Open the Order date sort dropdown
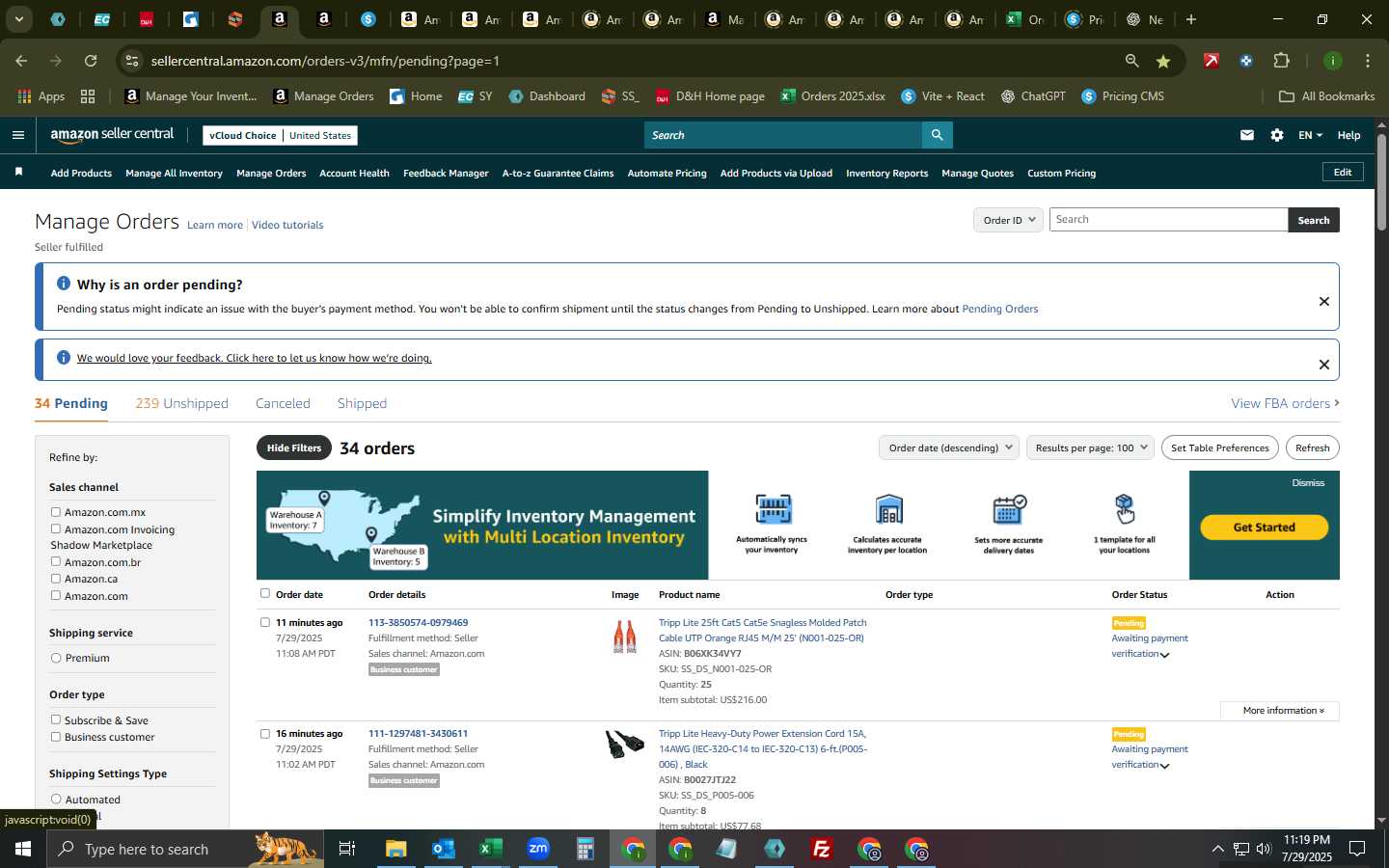This screenshot has width=1389, height=868. 949,448
